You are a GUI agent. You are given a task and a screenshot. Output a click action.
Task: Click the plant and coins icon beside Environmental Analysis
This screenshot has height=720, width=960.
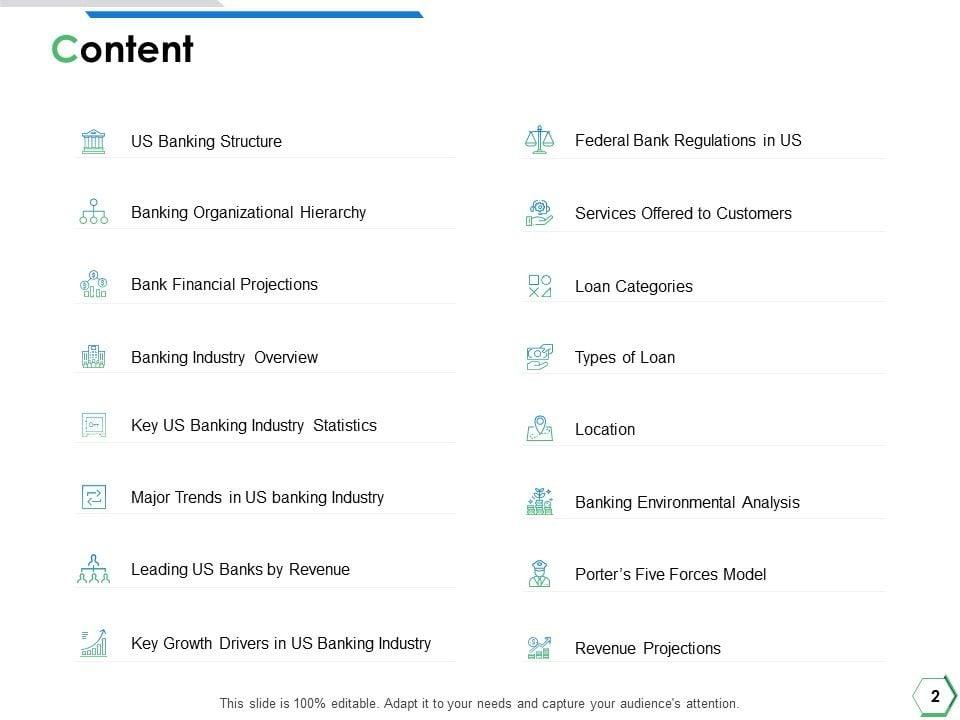[539, 502]
